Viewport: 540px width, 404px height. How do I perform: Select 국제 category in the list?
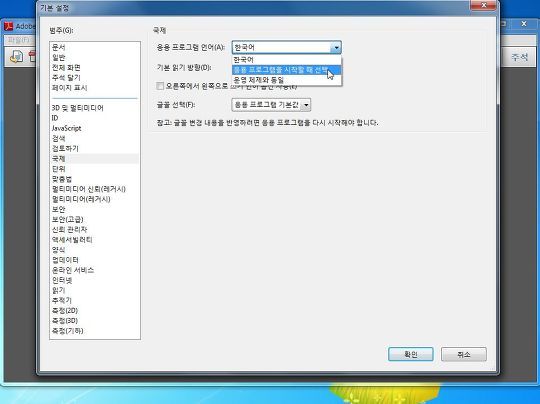click(x=94, y=159)
